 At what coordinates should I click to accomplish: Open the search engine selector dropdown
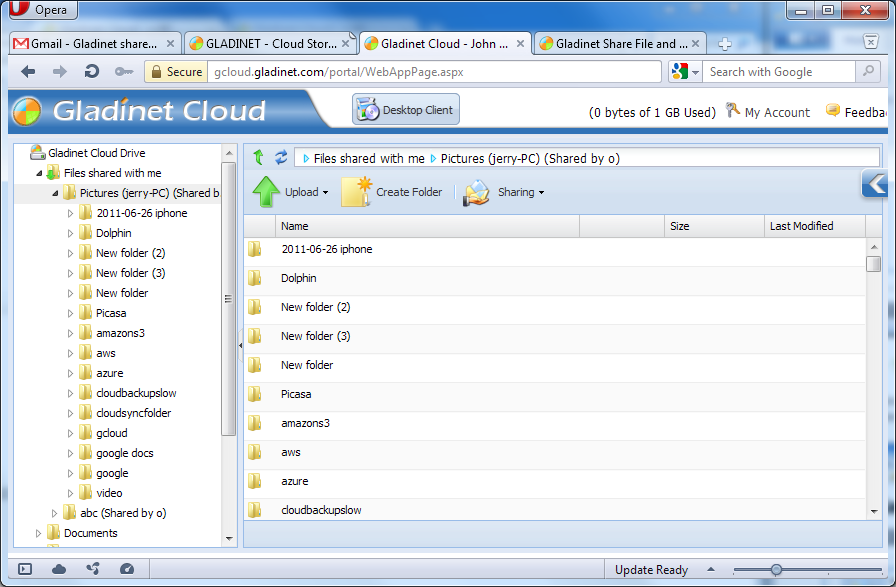pos(685,72)
